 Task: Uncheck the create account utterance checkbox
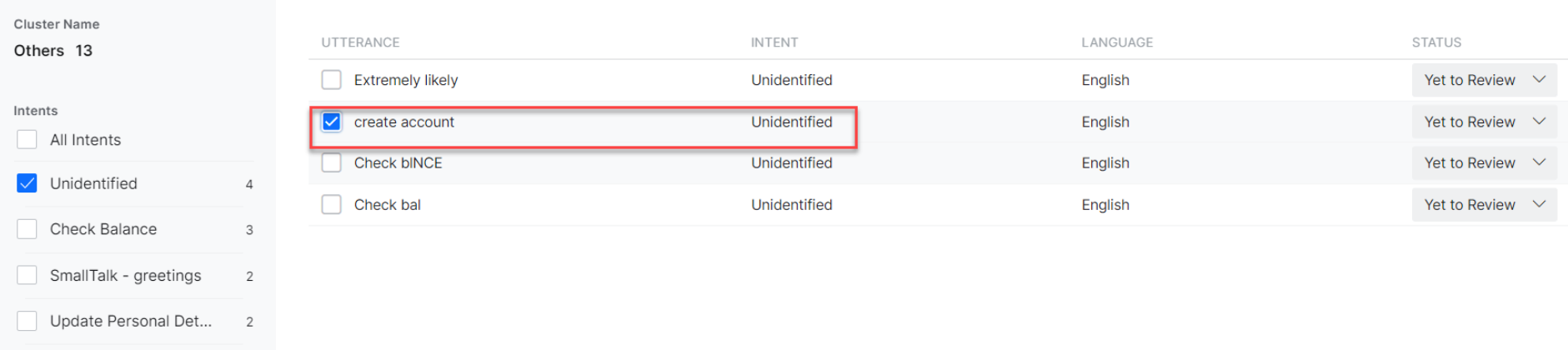pos(332,122)
